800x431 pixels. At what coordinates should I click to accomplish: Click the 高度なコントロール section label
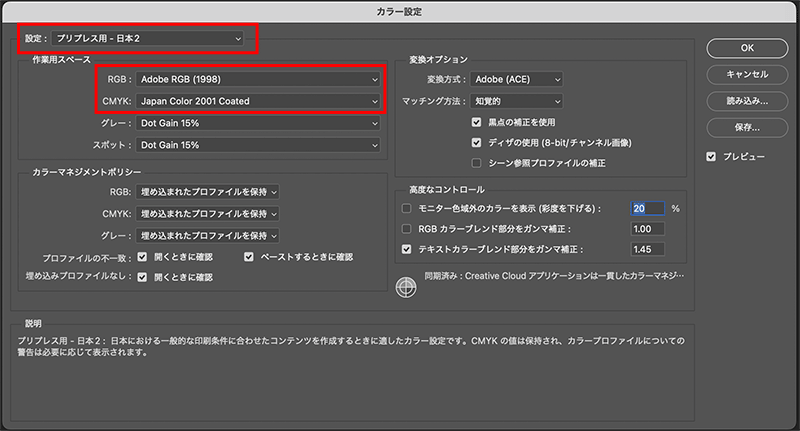pyautogui.click(x=447, y=190)
